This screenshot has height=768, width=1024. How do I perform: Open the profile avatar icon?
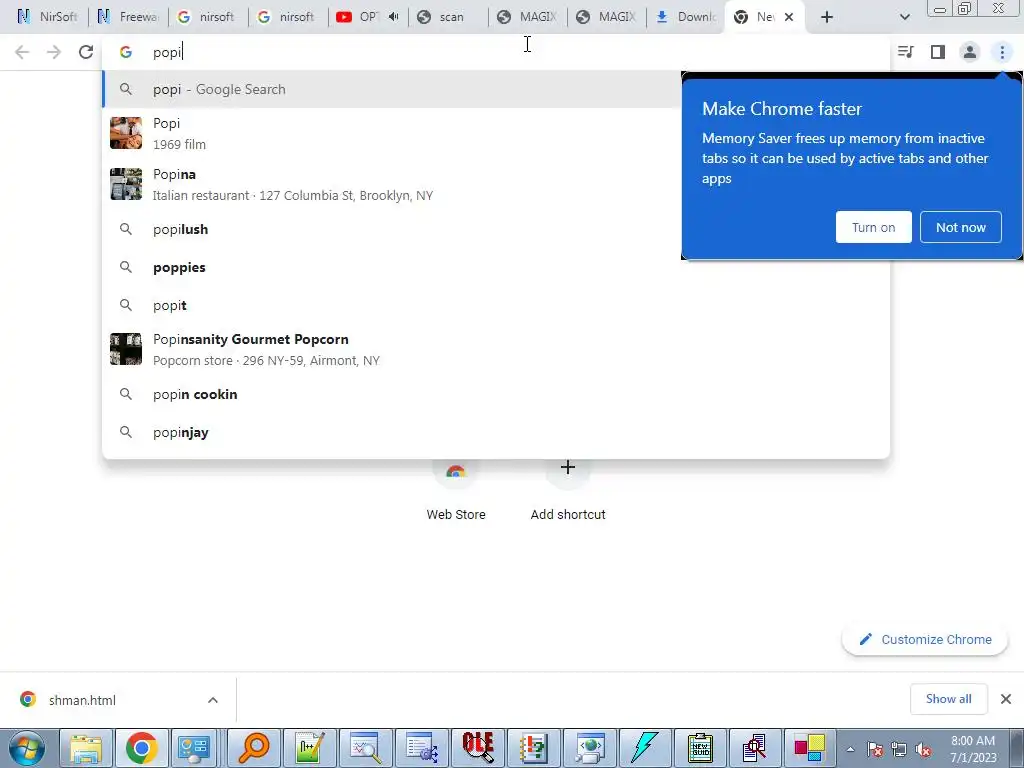[x=970, y=52]
